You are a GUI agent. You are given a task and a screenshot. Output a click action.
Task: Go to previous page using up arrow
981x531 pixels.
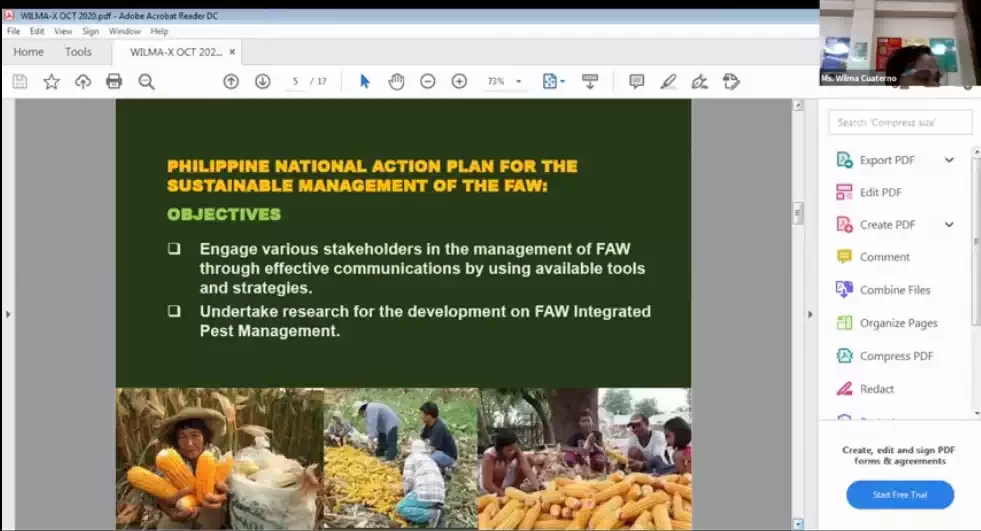point(231,82)
